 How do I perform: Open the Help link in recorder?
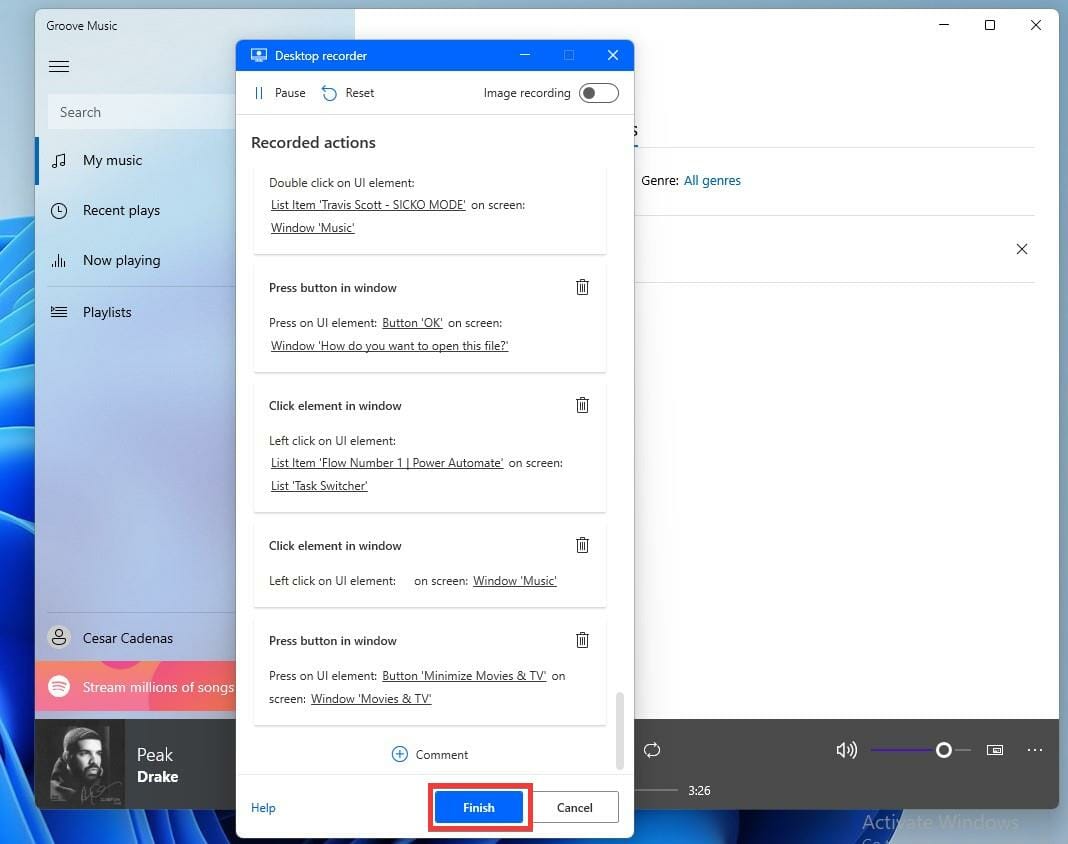point(263,808)
